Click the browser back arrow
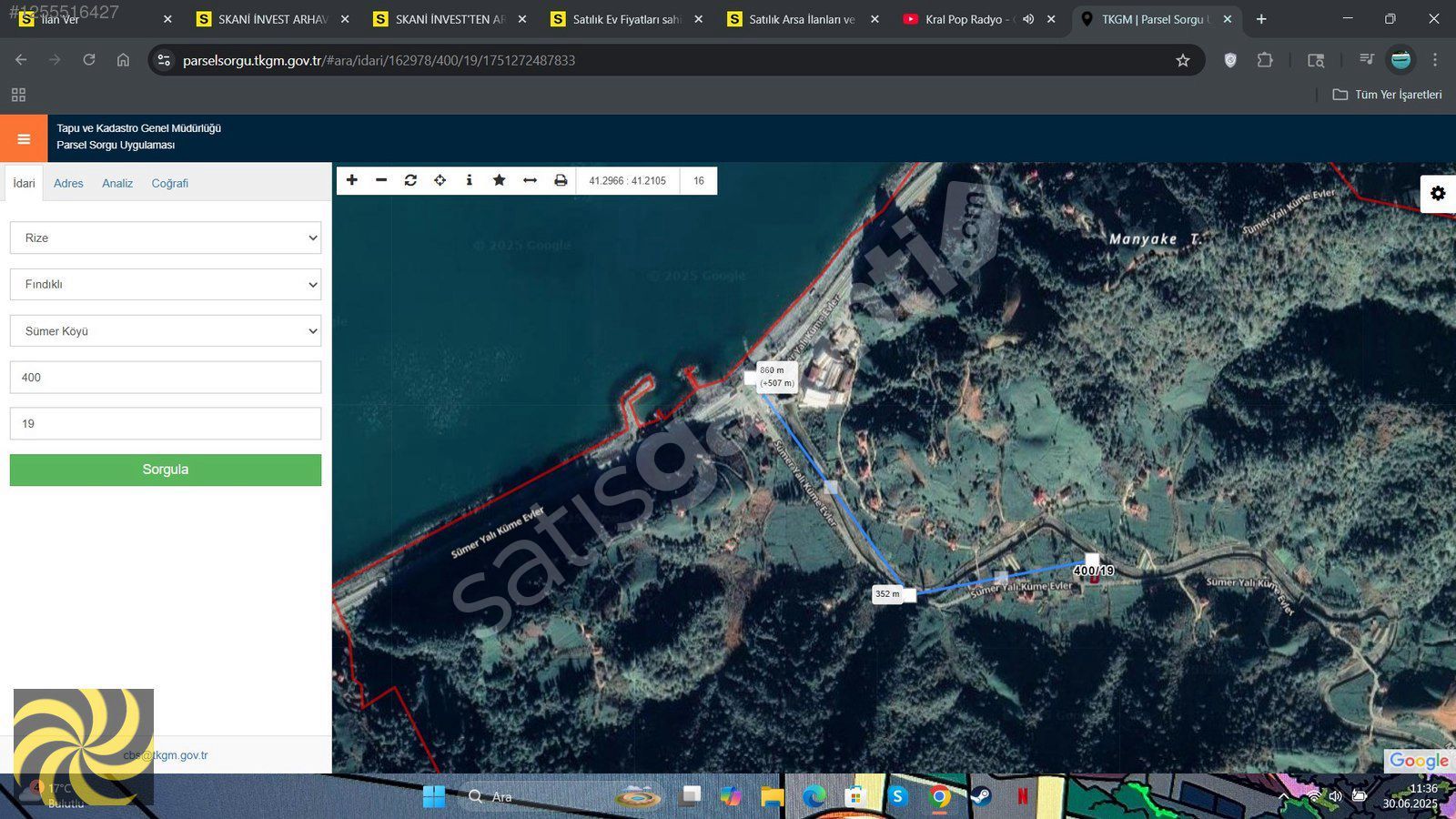 pos(21,60)
